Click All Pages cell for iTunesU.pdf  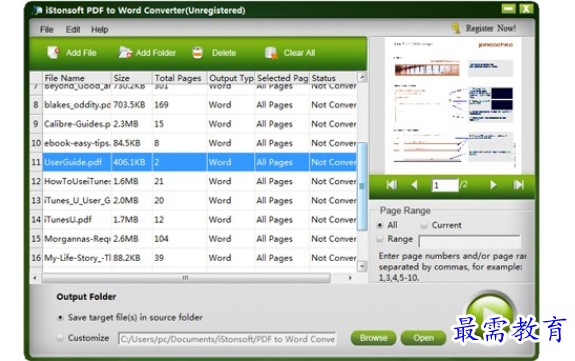pyautogui.click(x=282, y=219)
